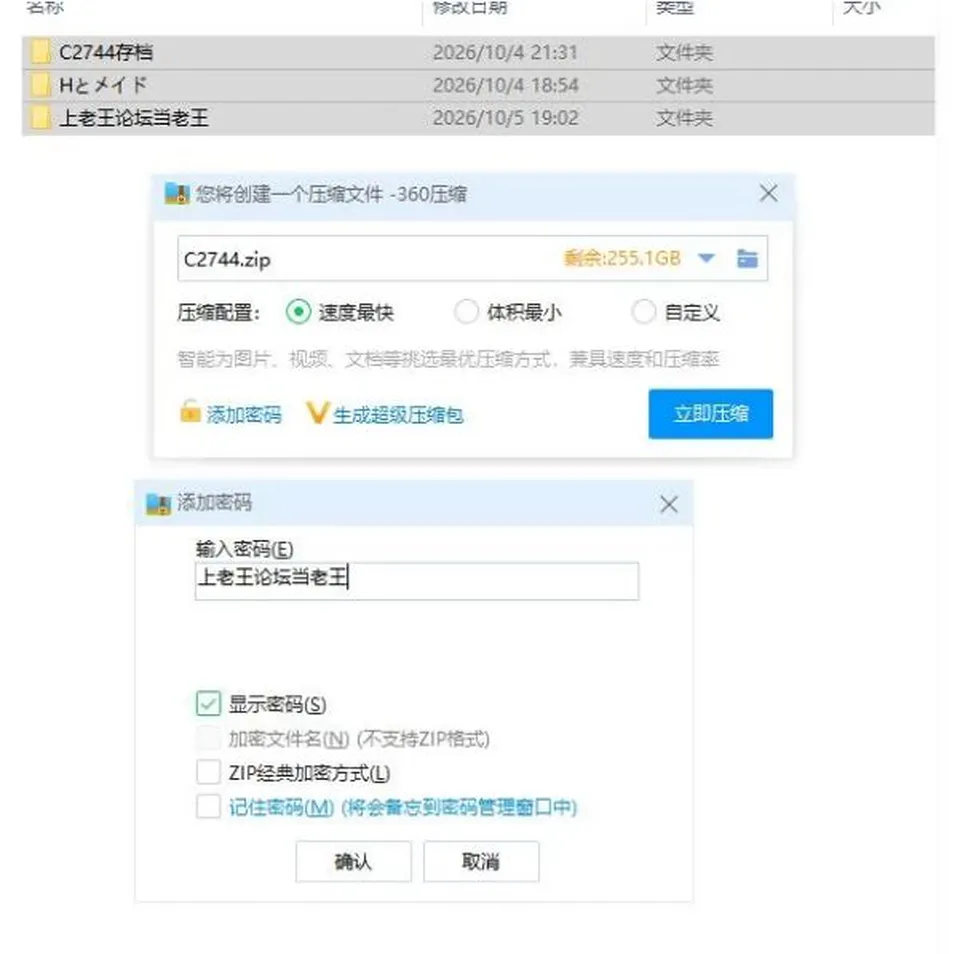This screenshot has height=954, width=960.
Task: Click the 输入密码(E) label
Action: point(244,549)
